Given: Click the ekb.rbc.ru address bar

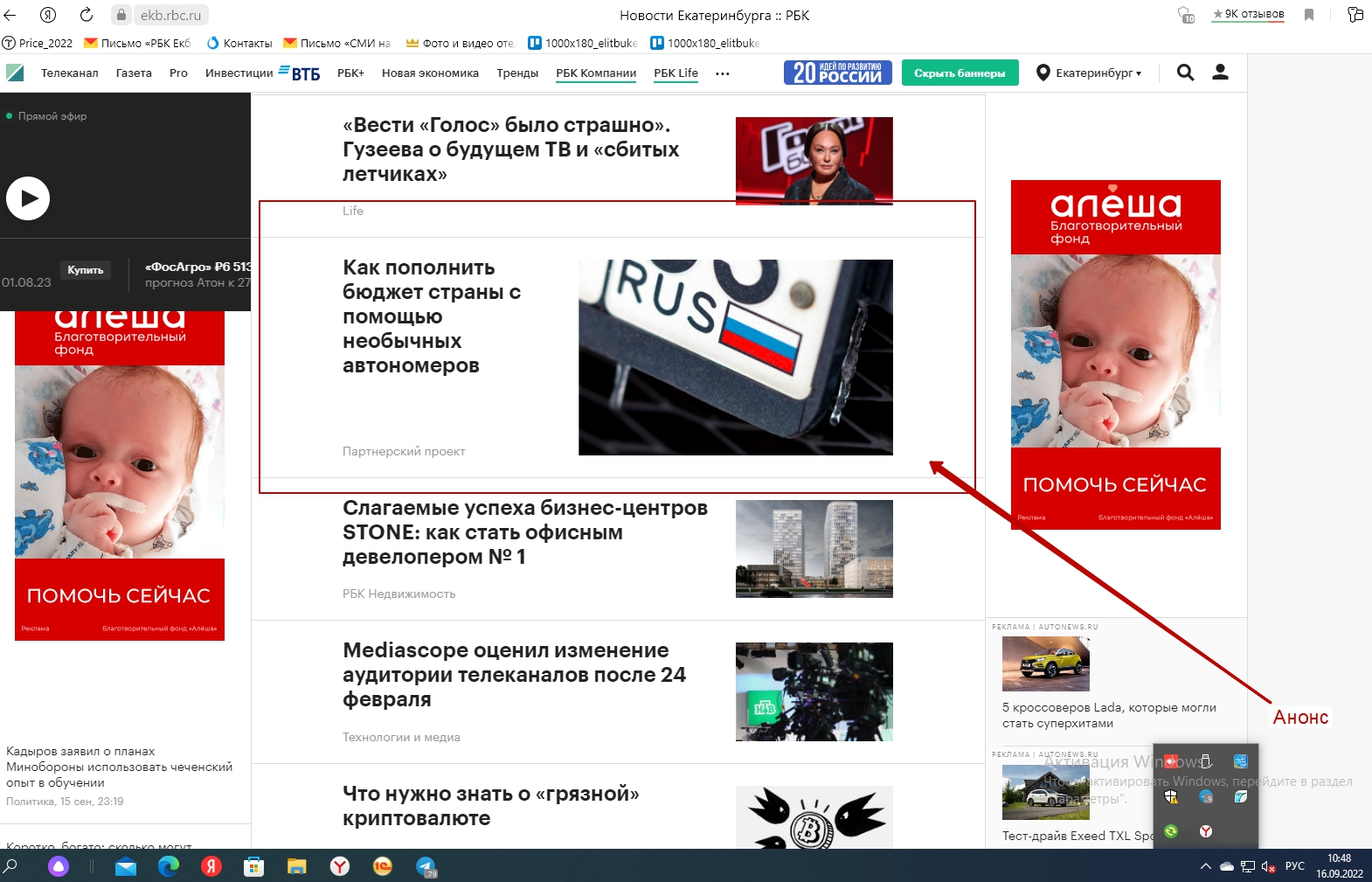Looking at the screenshot, I should pos(170,15).
